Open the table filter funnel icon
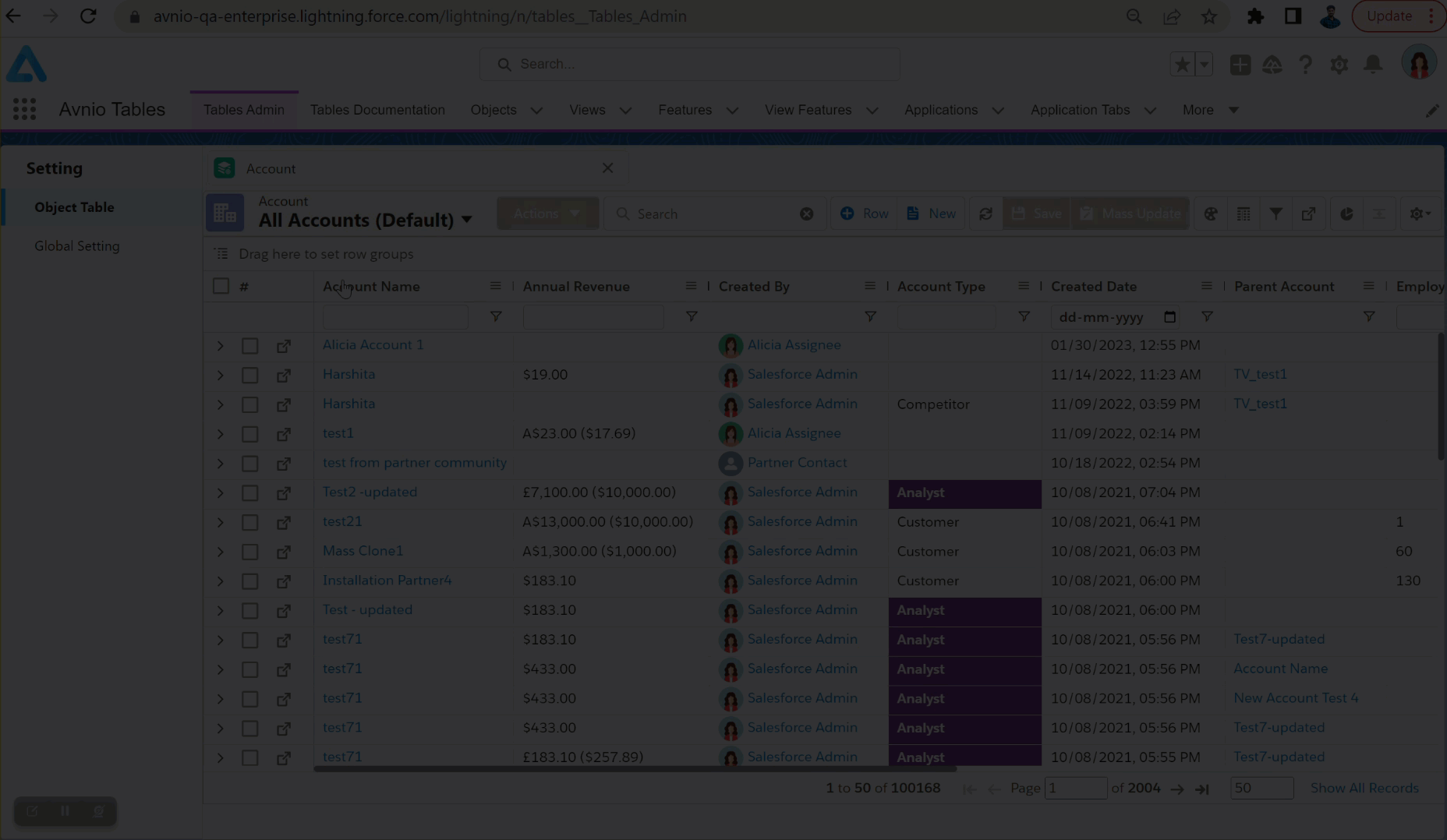The image size is (1447, 840). point(1275,214)
